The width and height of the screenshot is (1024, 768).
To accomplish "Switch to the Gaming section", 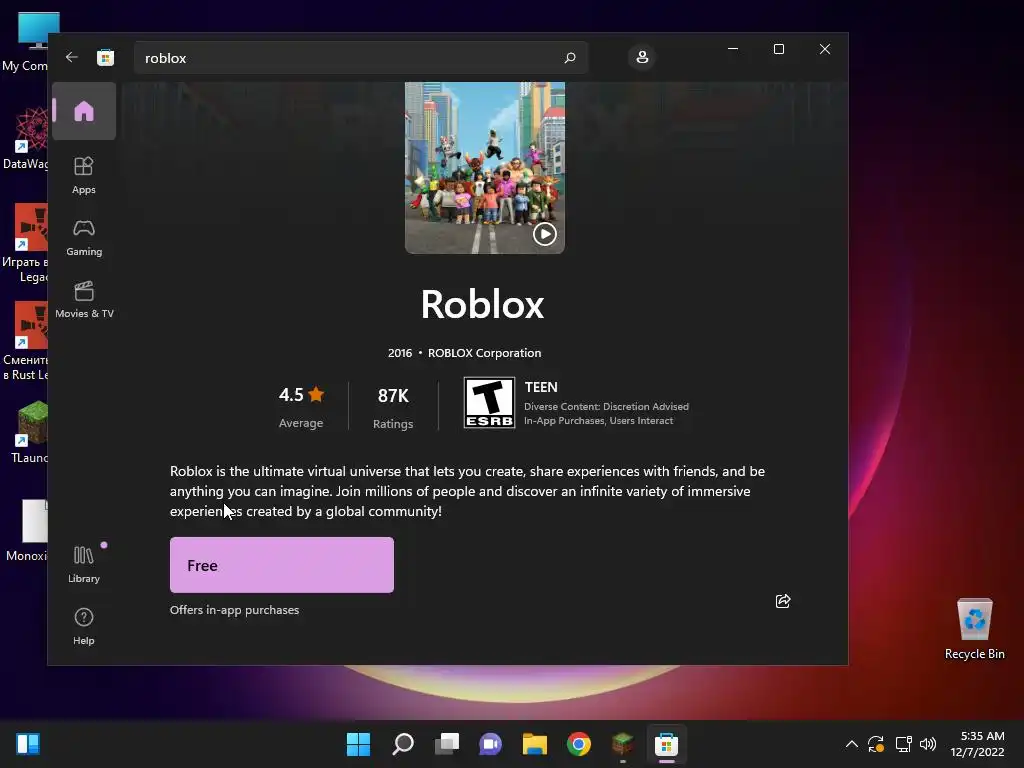I will (x=84, y=238).
